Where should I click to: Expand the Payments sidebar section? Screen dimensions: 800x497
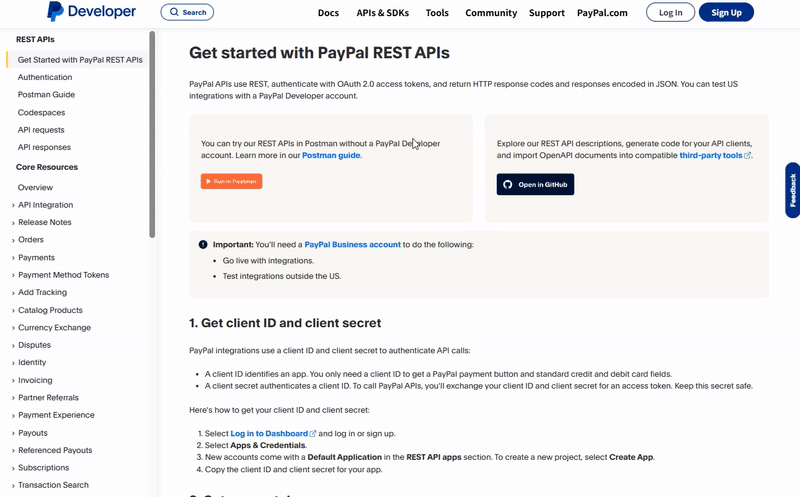pyautogui.click(x=13, y=258)
